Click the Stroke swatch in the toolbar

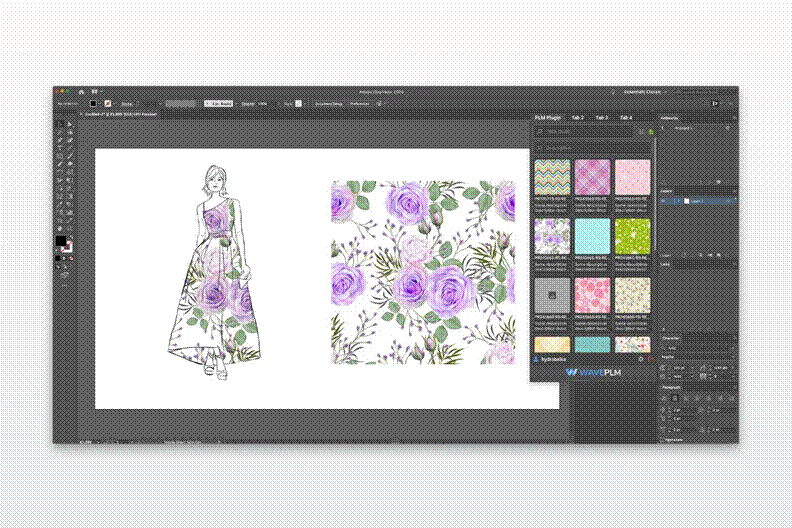[x=67, y=247]
